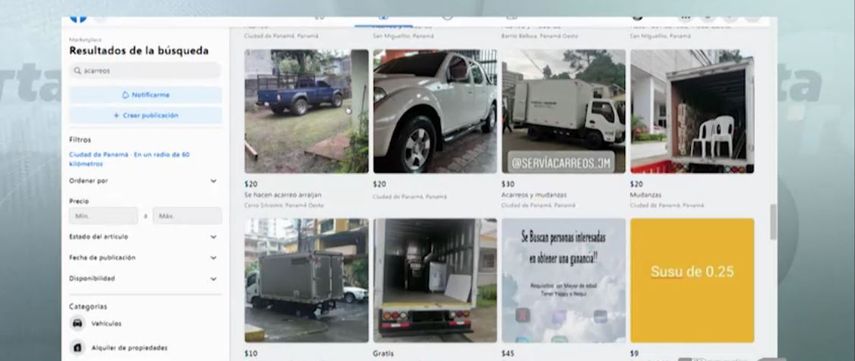Click the 'Acarreos y mudanzas' listing title
This screenshot has width=855, height=361.
(534, 195)
